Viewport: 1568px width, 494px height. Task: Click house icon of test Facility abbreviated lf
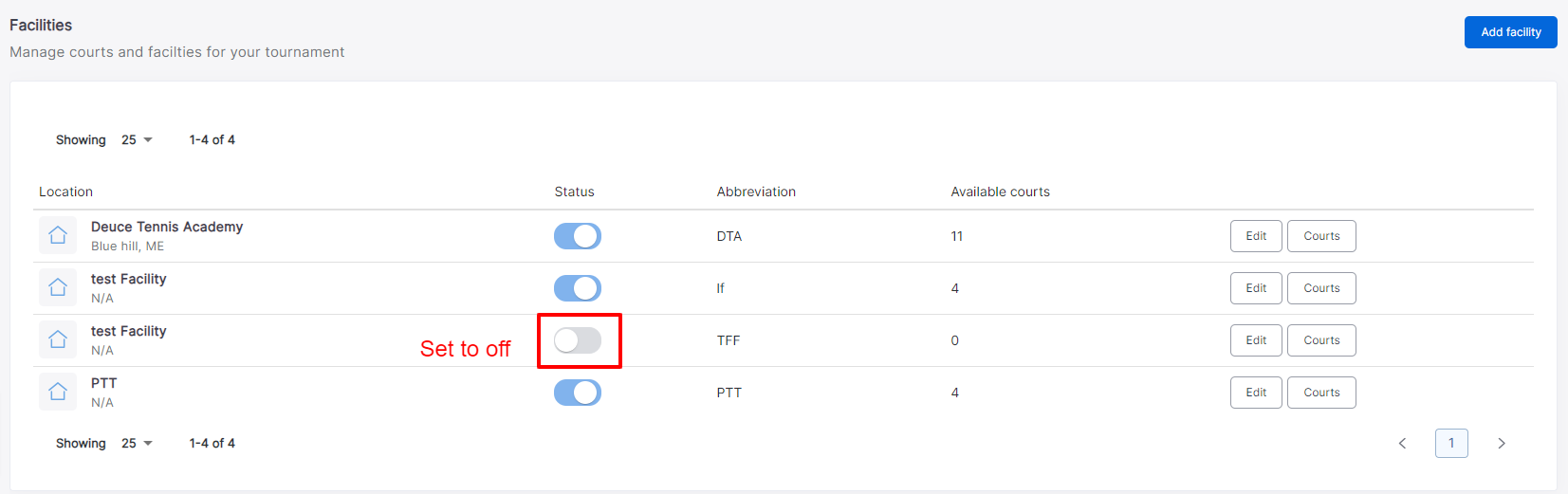[x=58, y=287]
